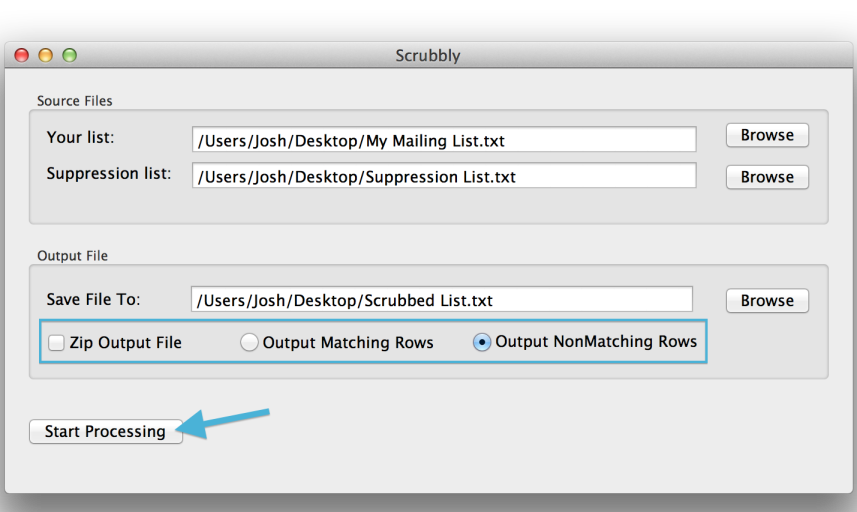The image size is (857, 512).
Task: Browse for the Save File To location
Action: pos(767,301)
